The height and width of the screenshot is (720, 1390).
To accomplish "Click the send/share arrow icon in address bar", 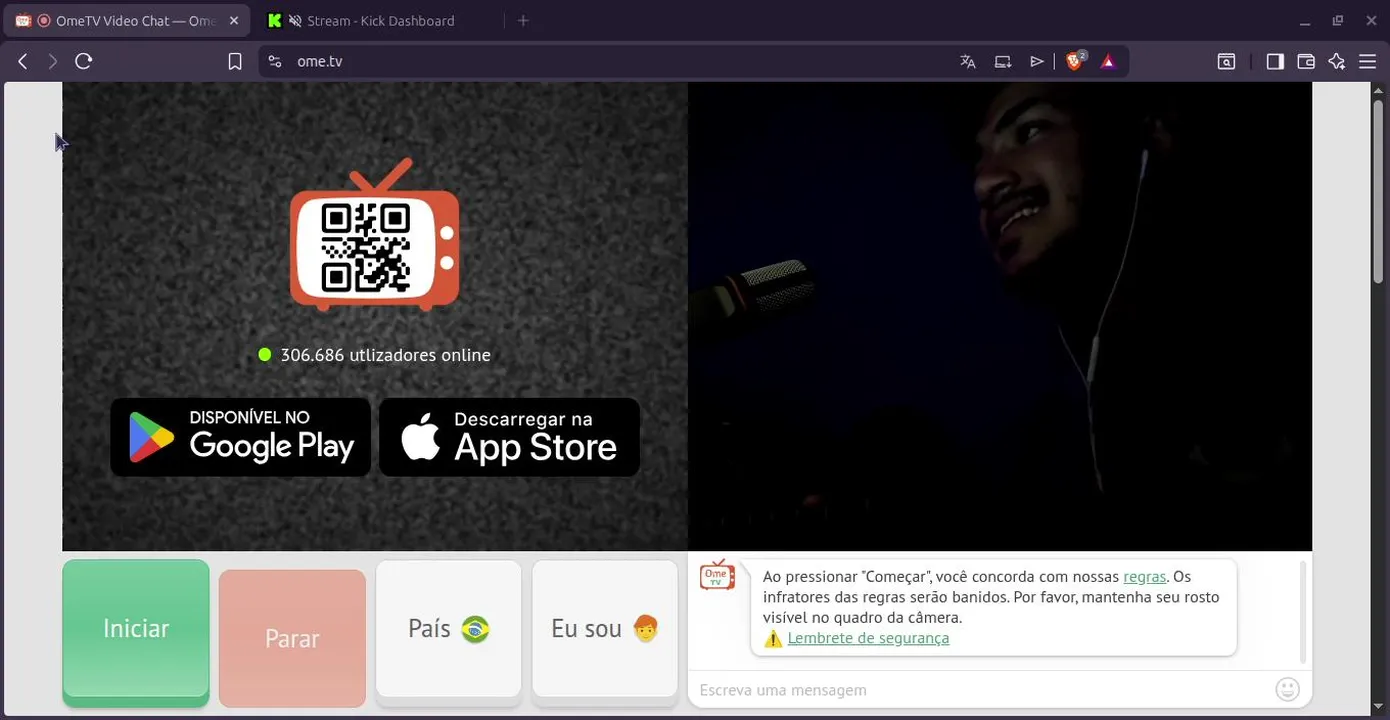I will pos(1037,61).
